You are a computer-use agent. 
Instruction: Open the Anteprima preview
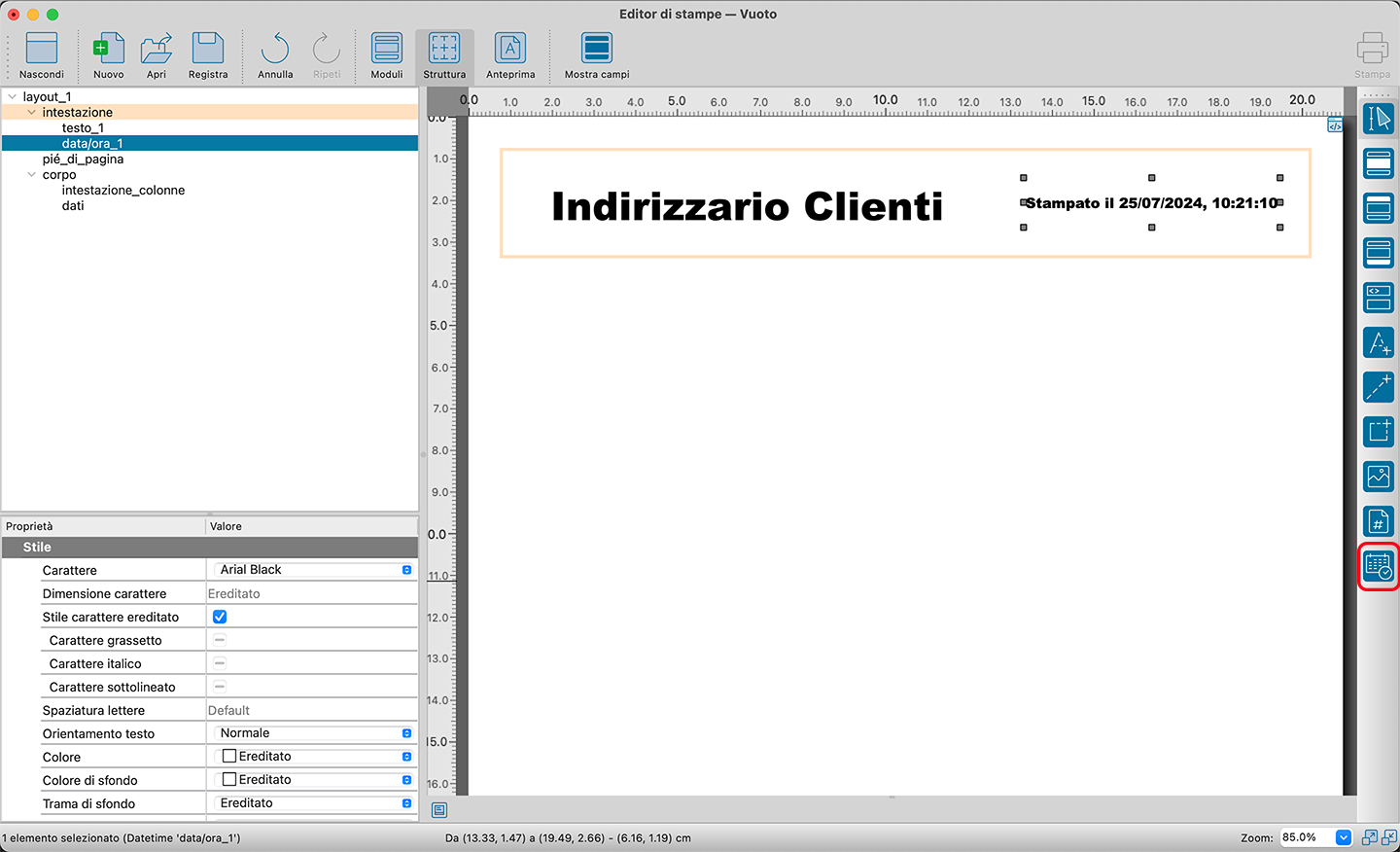coord(510,55)
